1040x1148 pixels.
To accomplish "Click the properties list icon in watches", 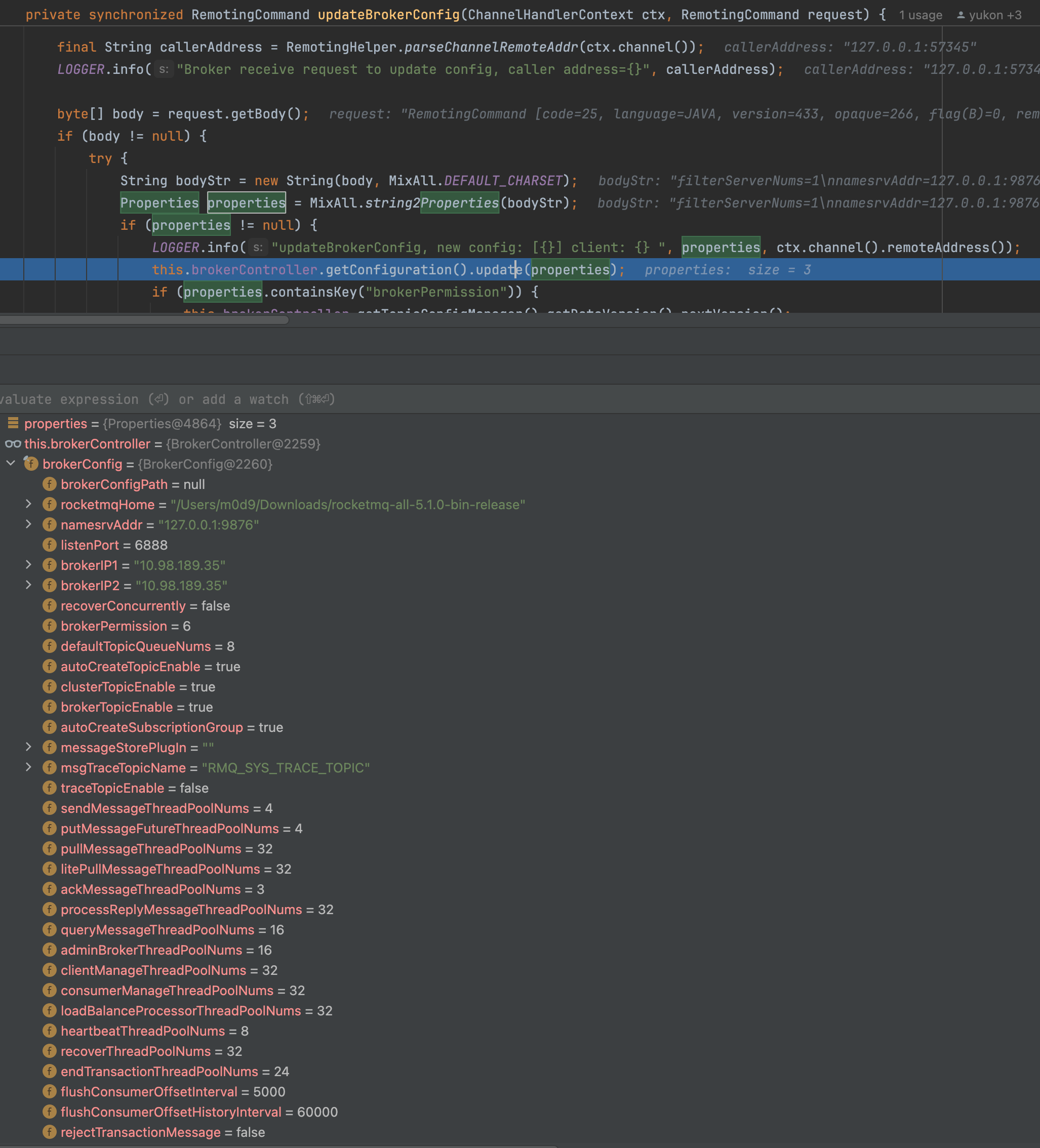I will (x=13, y=423).
